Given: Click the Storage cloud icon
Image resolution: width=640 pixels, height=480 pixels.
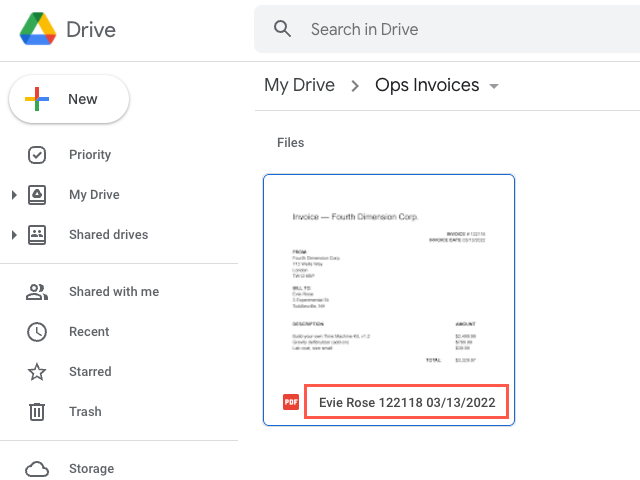Looking at the screenshot, I should [37, 469].
